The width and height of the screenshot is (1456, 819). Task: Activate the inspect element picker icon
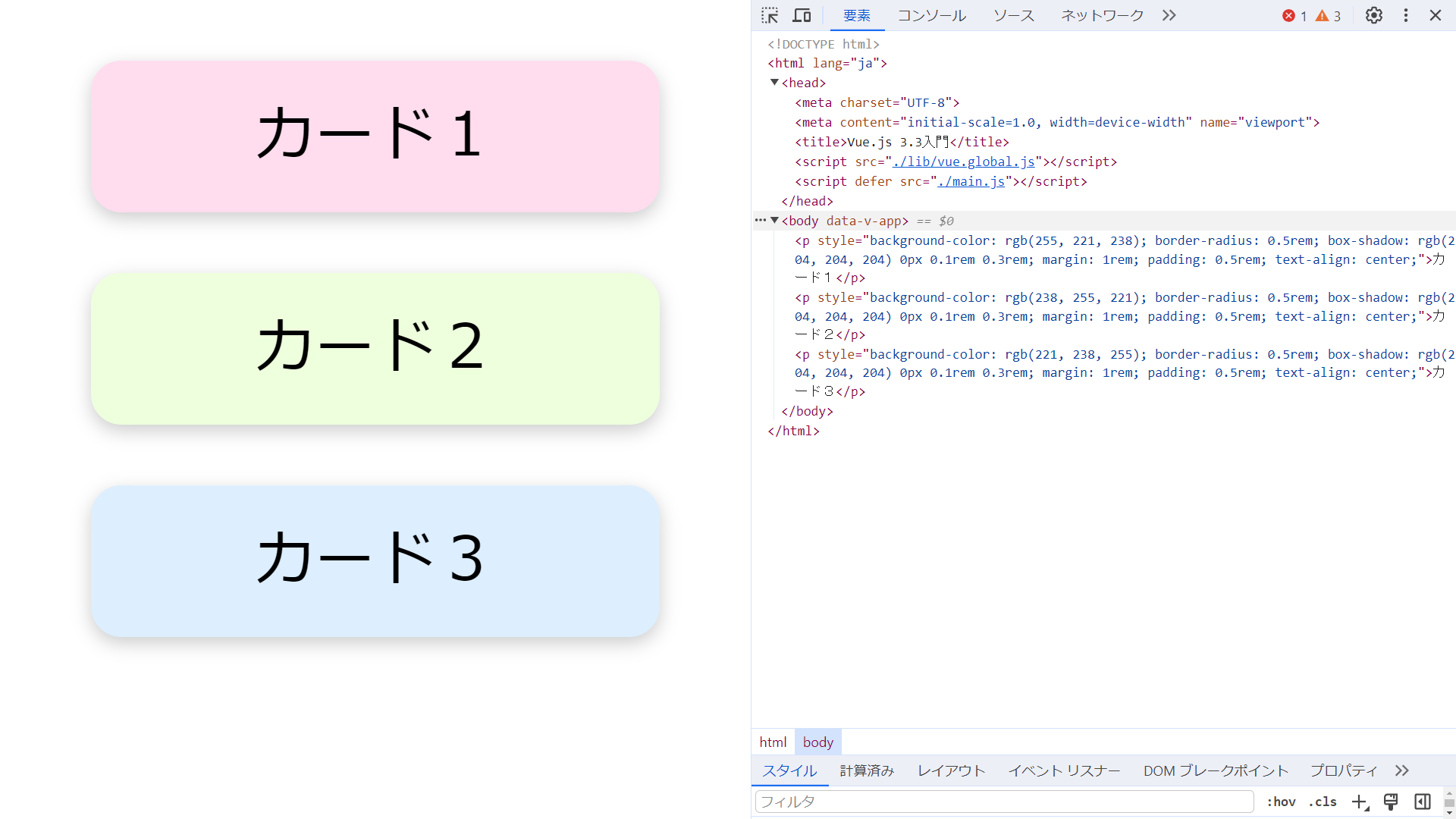pos(770,15)
